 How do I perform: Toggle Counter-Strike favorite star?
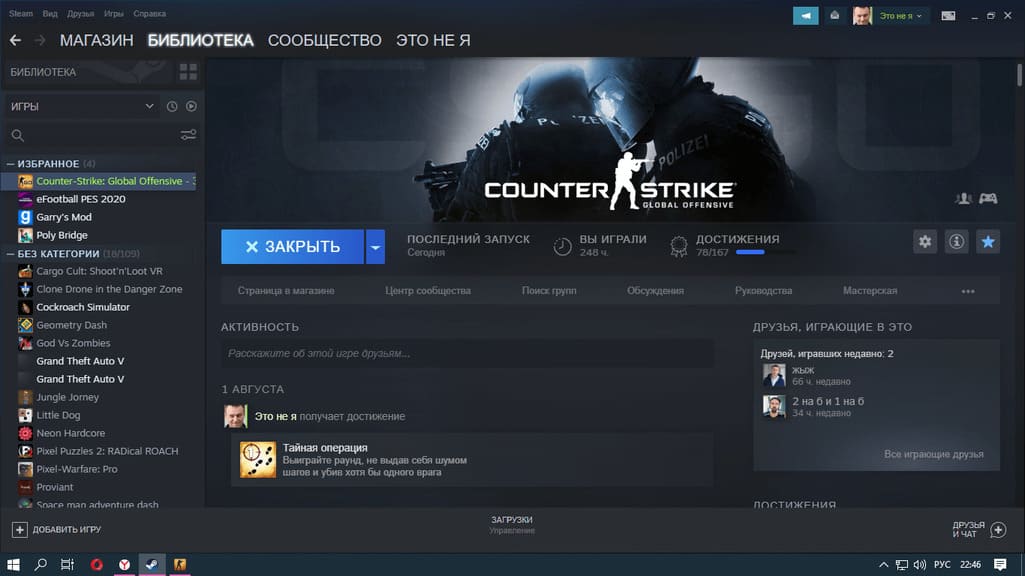988,241
